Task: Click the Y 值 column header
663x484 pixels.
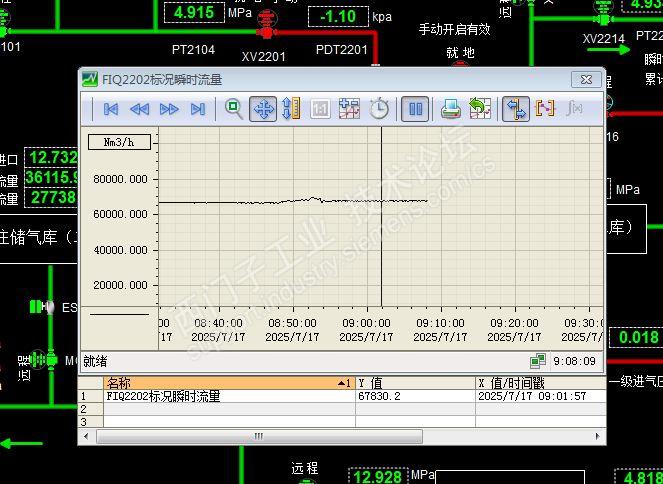Action: pyautogui.click(x=415, y=383)
